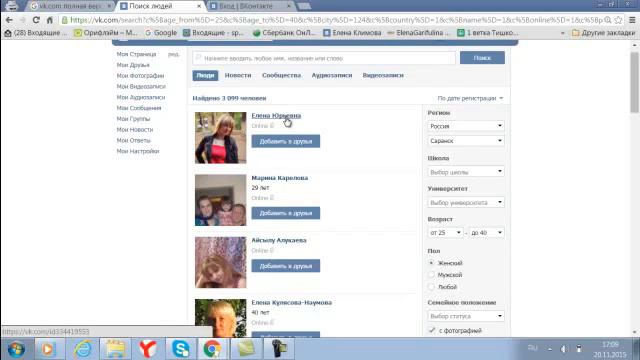640x360 pixels.
Task: Open Марина Карелова profile photo thumbnail
Action: 220,200
